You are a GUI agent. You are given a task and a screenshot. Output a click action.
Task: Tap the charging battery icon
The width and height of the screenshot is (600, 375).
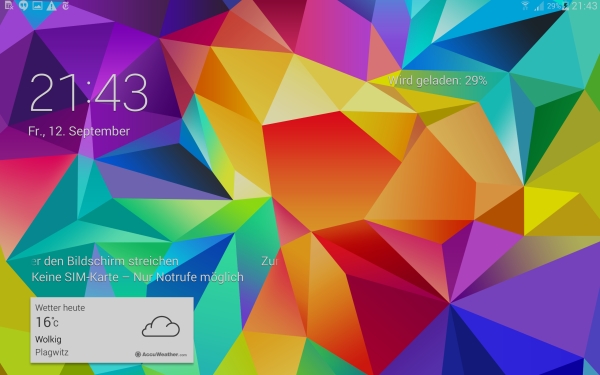coord(565,6)
